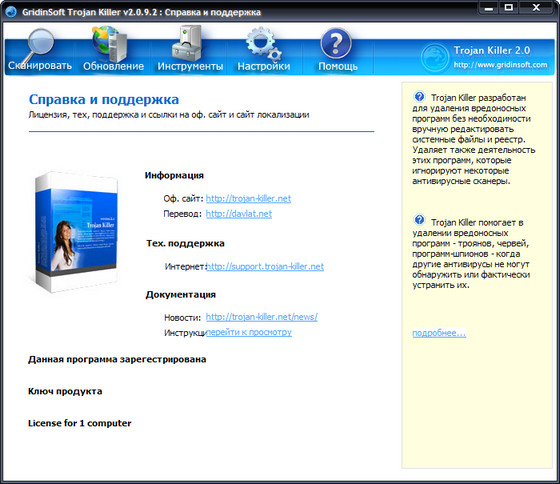Click the Ключ продукта label
This screenshot has height=484, width=560.
point(65,391)
